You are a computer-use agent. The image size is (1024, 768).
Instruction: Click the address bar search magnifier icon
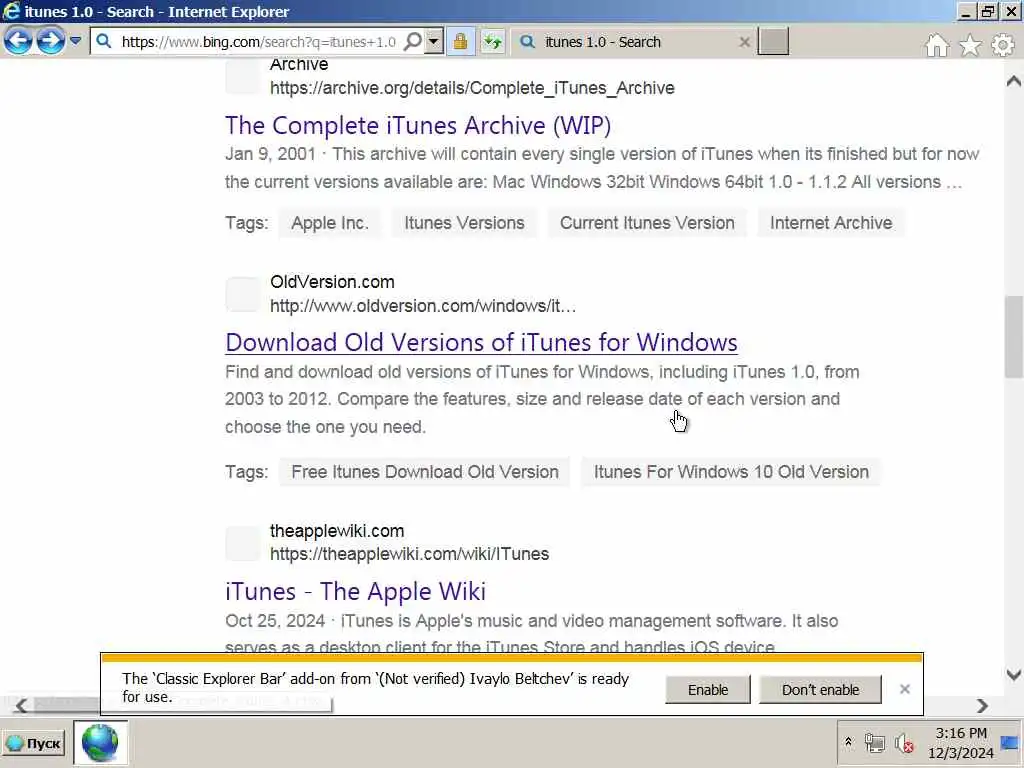[x=413, y=42]
